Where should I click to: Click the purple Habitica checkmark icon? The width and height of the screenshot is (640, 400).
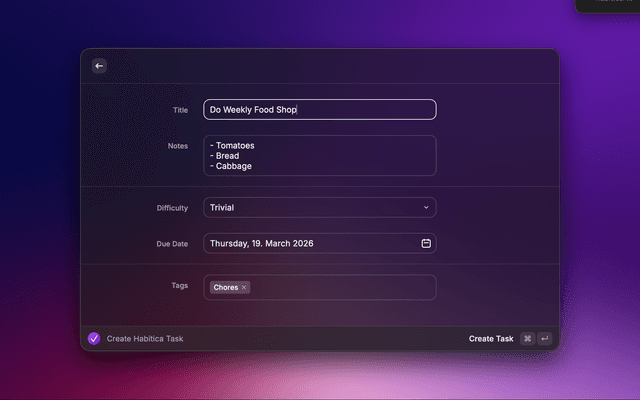click(94, 339)
